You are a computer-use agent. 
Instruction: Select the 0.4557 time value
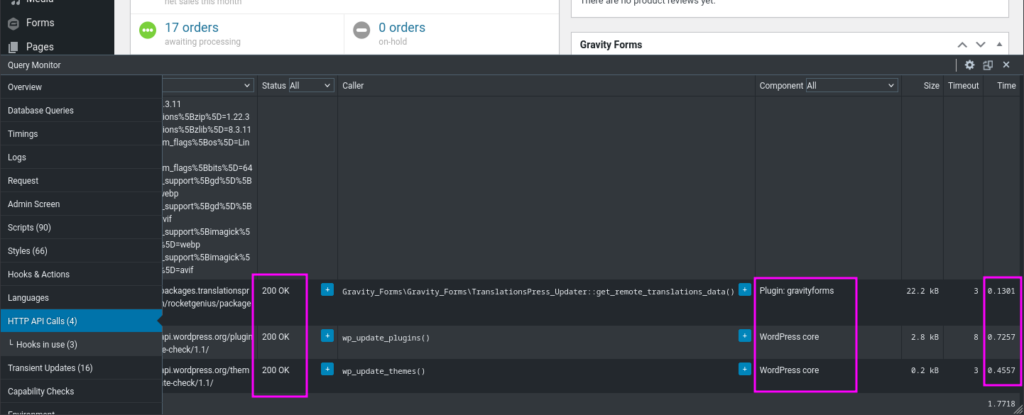(1002, 371)
